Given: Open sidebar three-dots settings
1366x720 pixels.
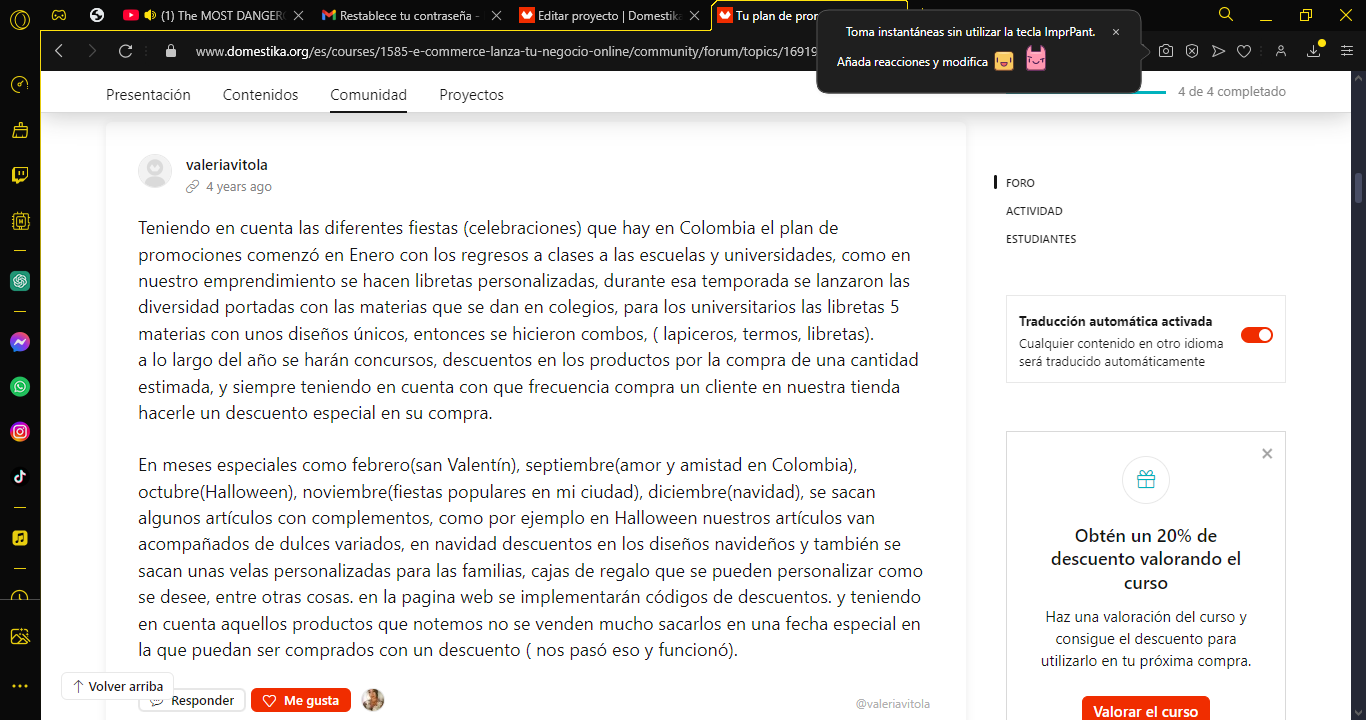Looking at the screenshot, I should (x=20, y=686).
